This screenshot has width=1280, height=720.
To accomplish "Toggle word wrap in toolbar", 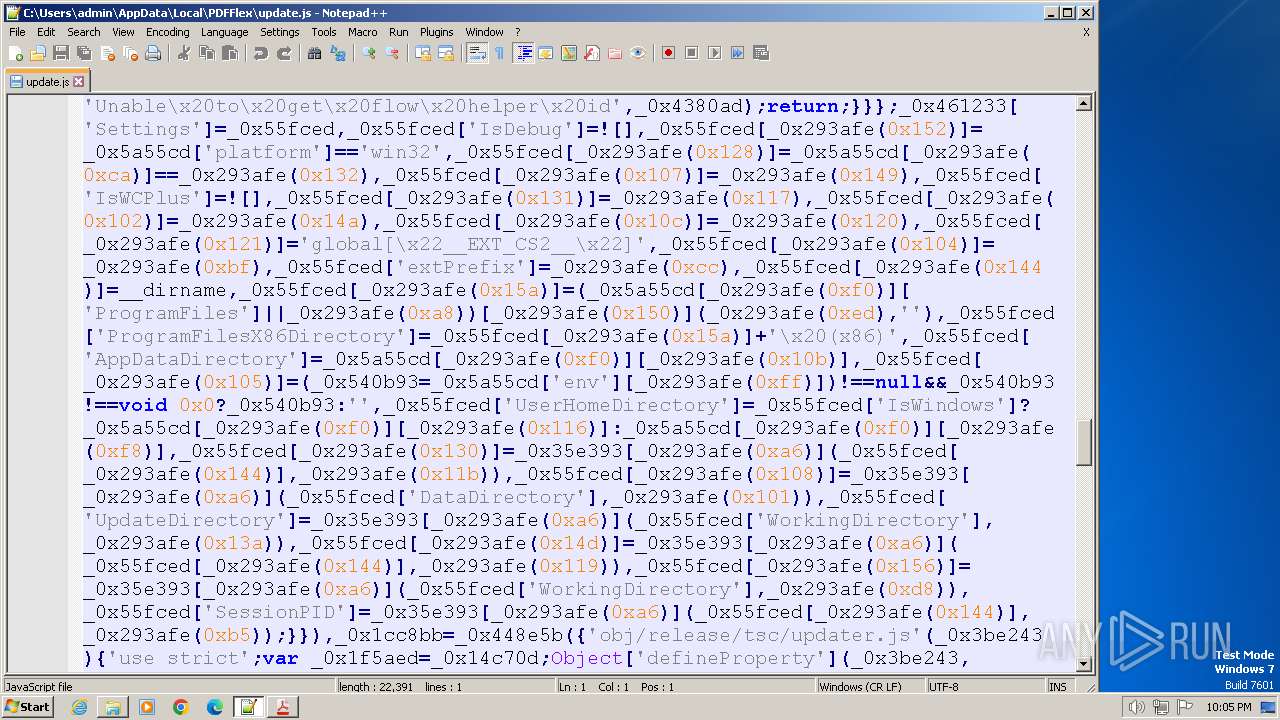I will [476, 53].
